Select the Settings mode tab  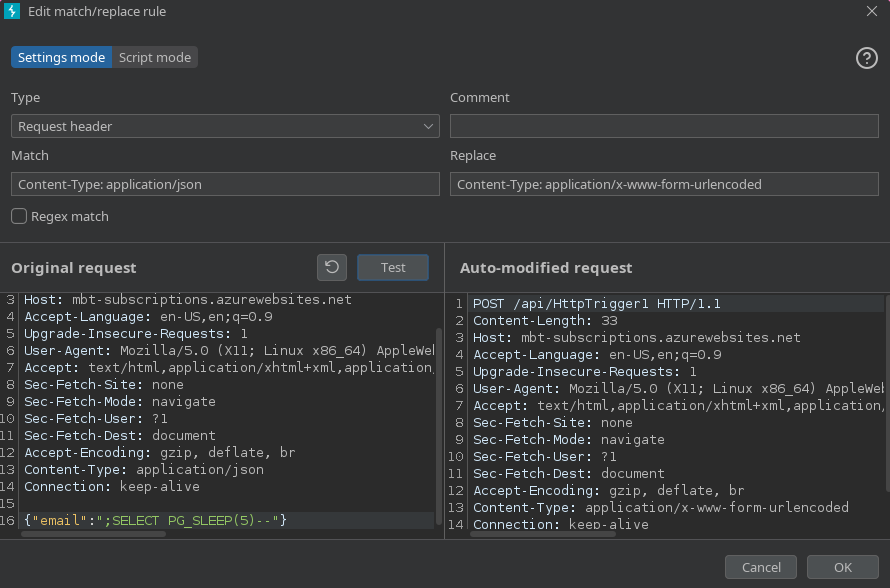point(61,57)
